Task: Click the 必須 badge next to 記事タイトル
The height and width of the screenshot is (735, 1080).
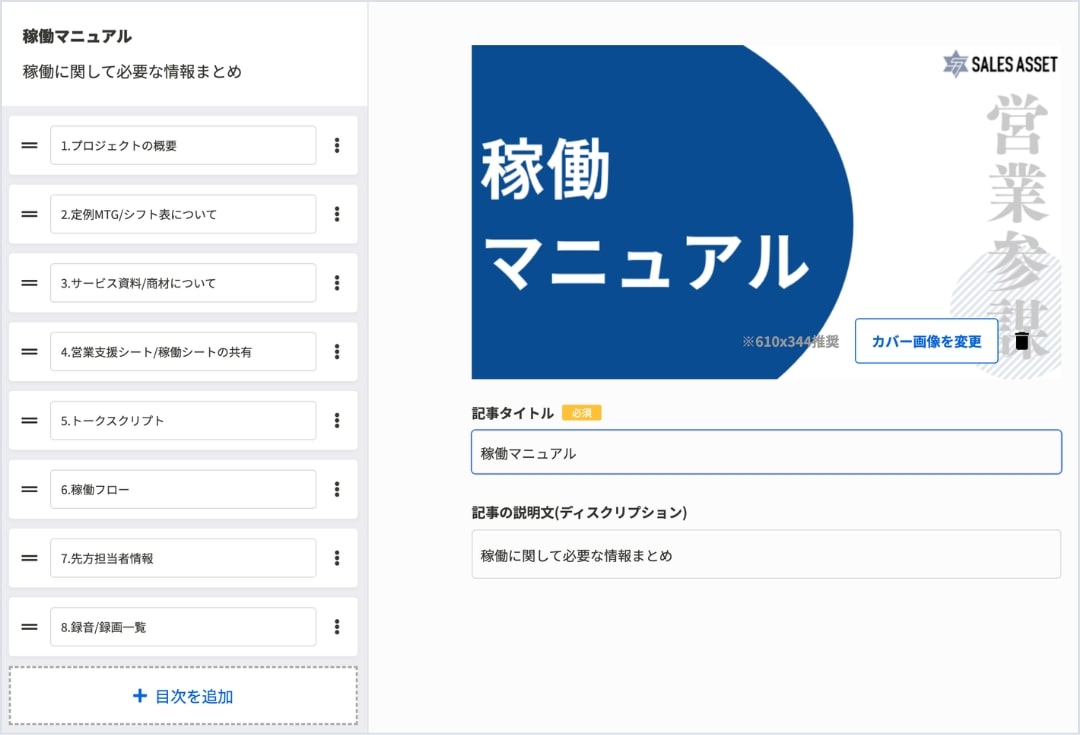Action: 580,412
